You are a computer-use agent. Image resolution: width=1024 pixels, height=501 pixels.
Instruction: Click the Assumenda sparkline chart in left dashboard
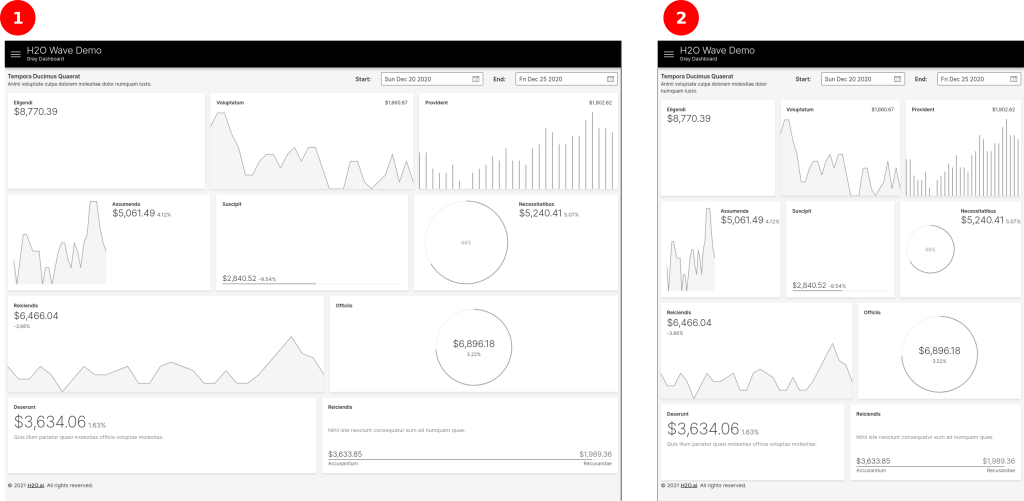(x=59, y=242)
